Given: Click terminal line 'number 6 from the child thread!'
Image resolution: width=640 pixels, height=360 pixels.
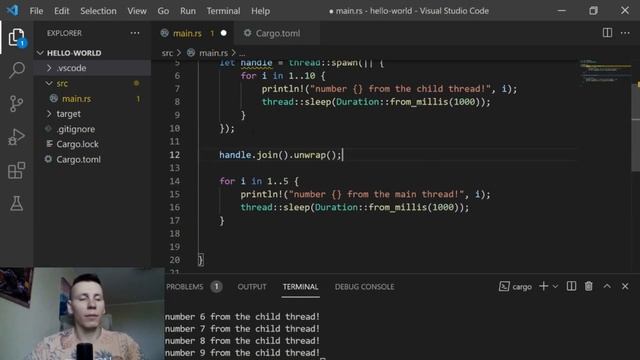Looking at the screenshot, I should point(242,316).
